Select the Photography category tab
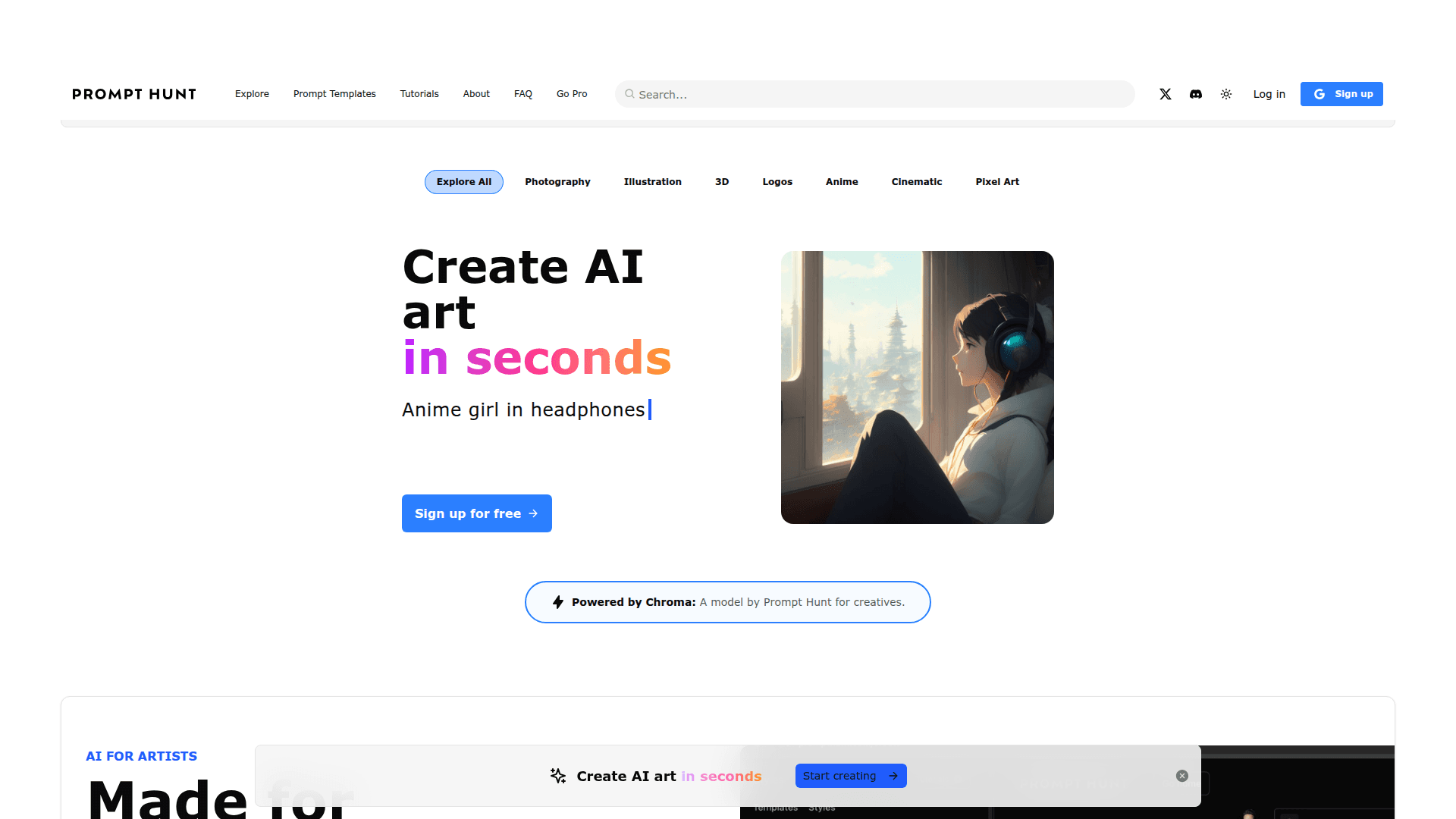The image size is (1456, 819). tap(557, 182)
